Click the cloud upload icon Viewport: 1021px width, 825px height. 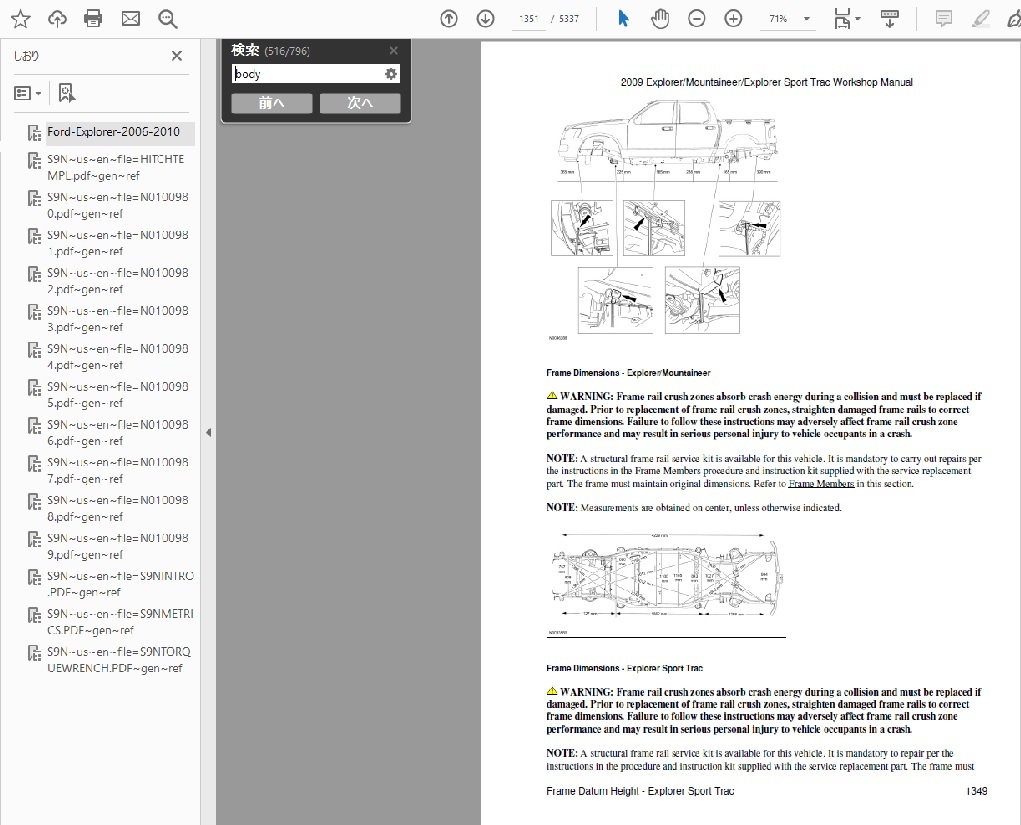click(57, 19)
